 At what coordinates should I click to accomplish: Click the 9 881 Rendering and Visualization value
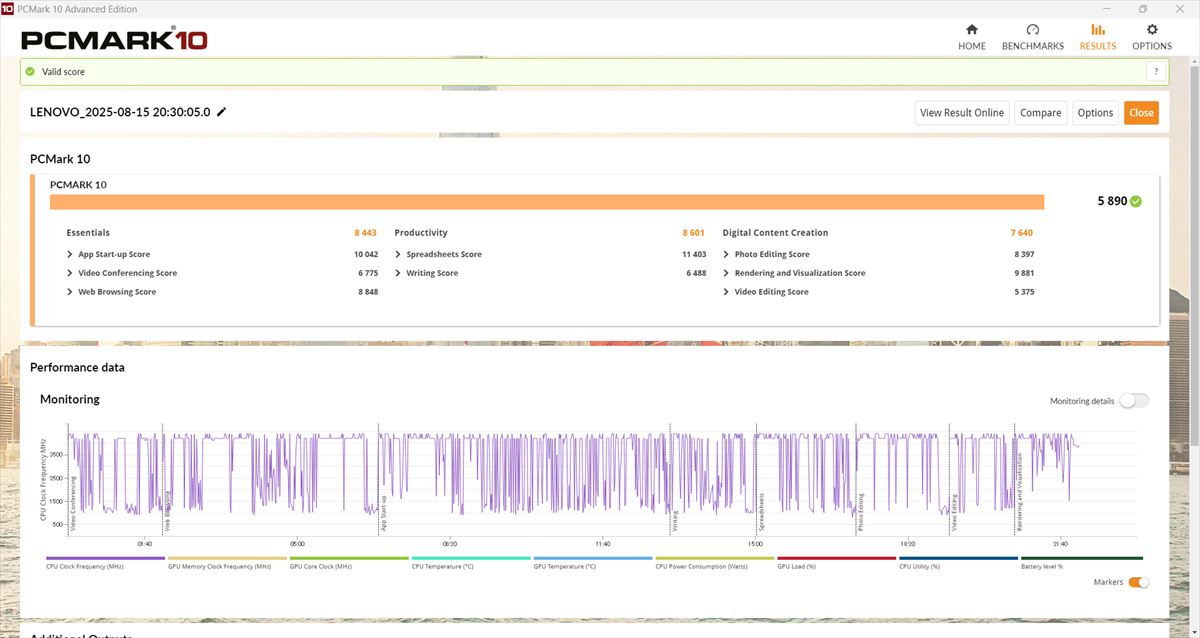tap(1024, 273)
